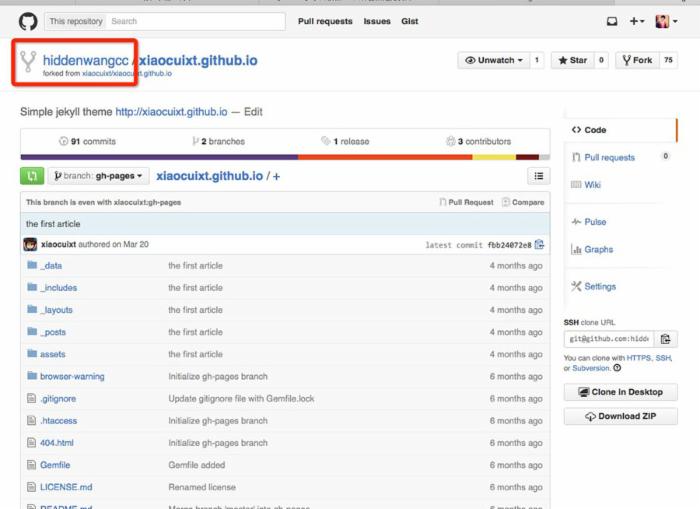Open the latest commit "the first article"
This screenshot has height=509, width=700.
click(x=53, y=224)
